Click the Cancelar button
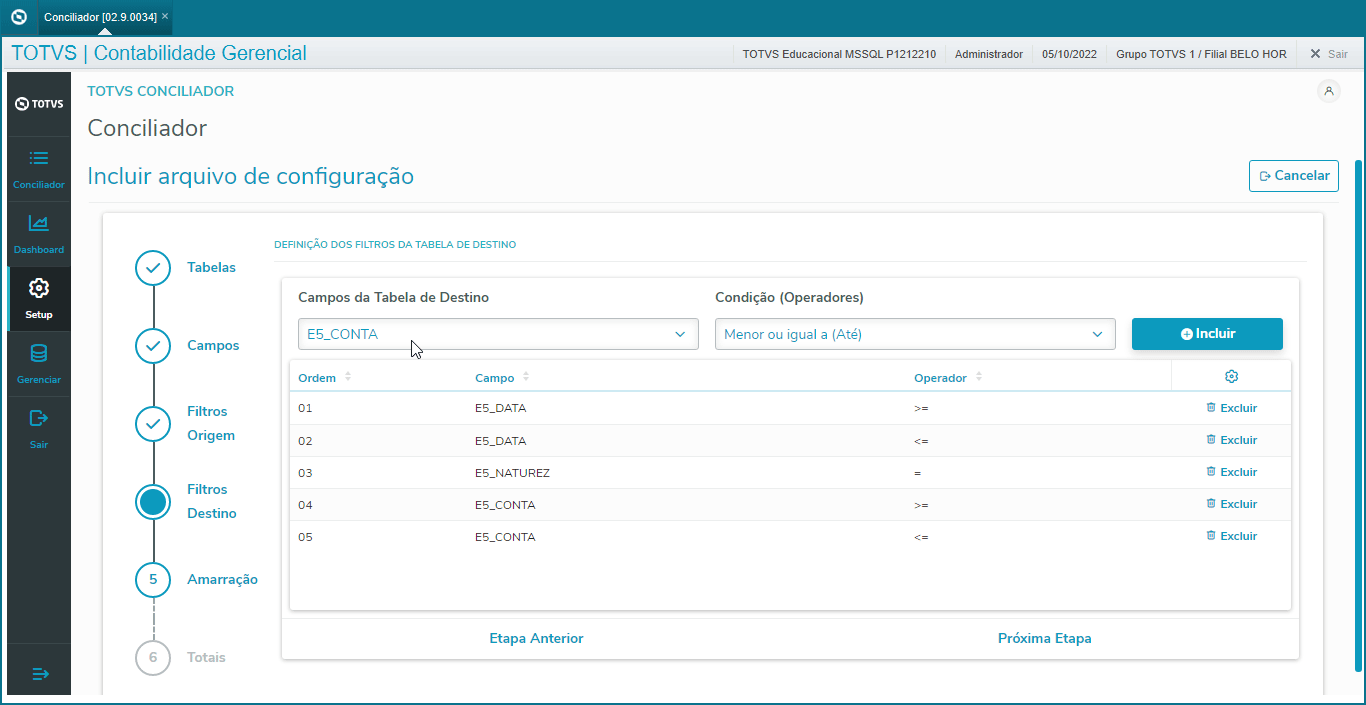Screen dimensions: 1366x705 1294,176
